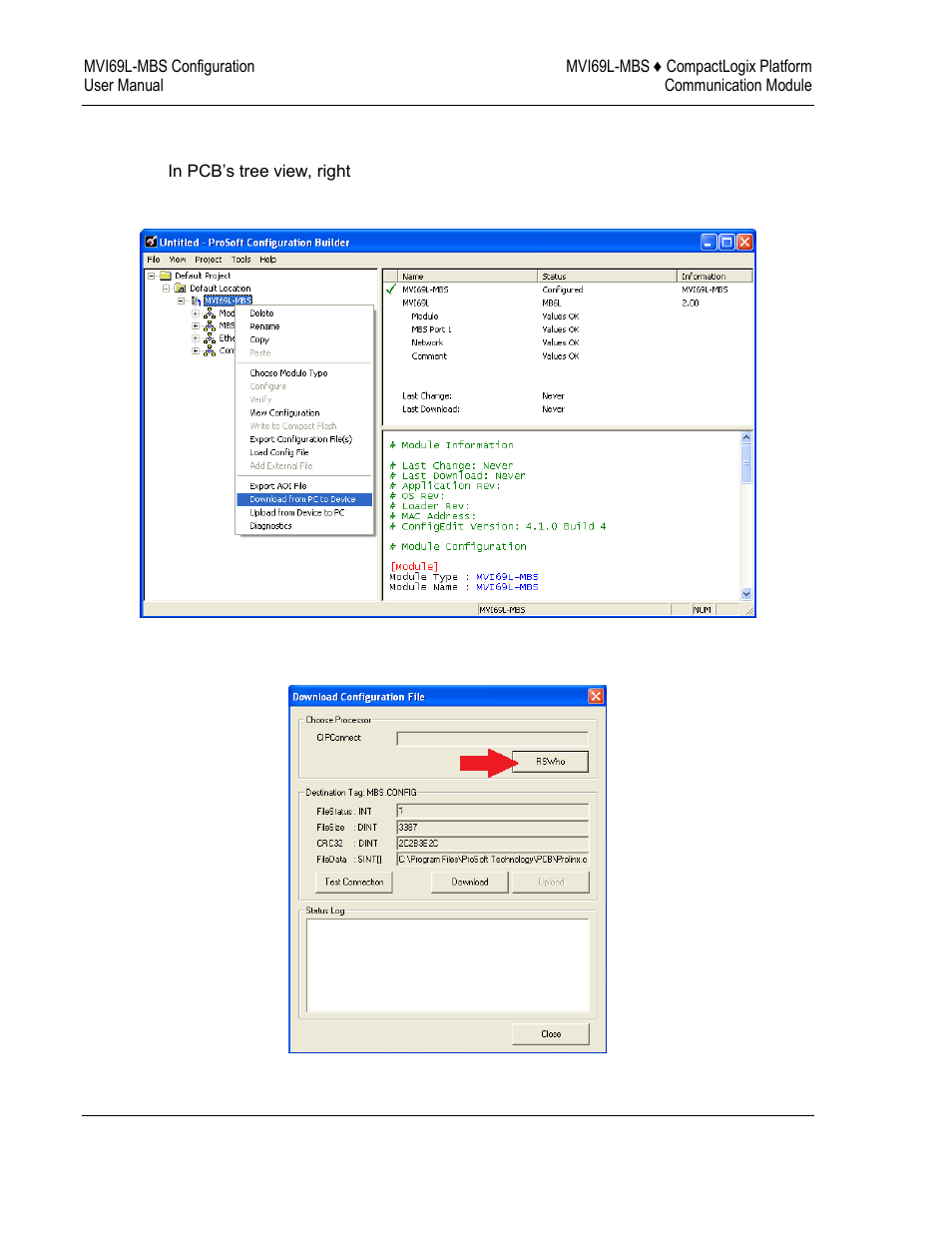Click the CRC32 DINT field
Image resolution: width=952 pixels, height=1233 pixels.
click(492, 843)
